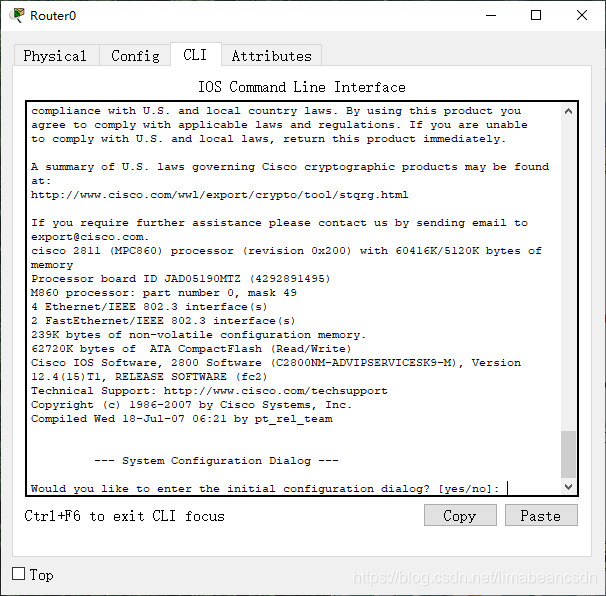The image size is (606, 596).
Task: Enable the Top checkbox
Action: 19,574
